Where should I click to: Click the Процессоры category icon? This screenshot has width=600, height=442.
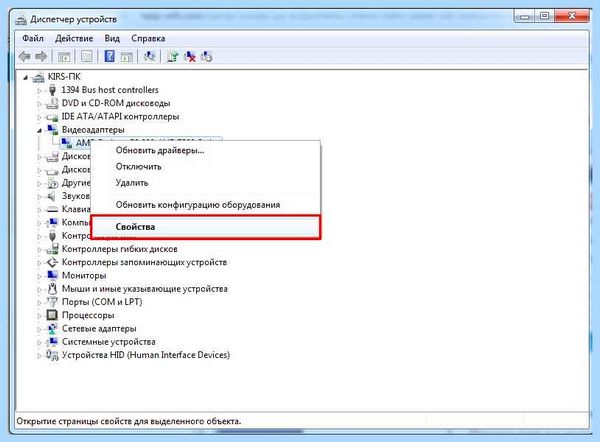[x=52, y=315]
